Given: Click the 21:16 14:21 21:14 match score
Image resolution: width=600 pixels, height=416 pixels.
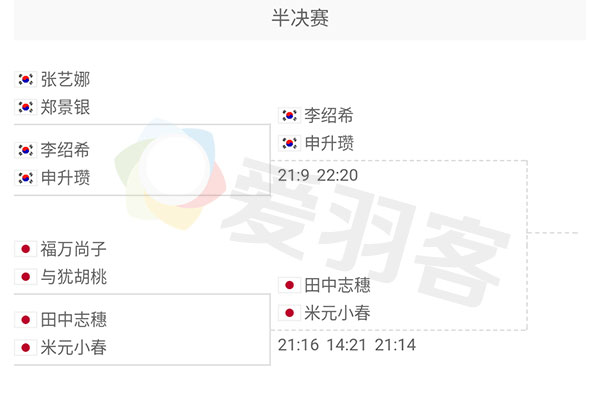Looking at the screenshot, I should pos(347,345).
